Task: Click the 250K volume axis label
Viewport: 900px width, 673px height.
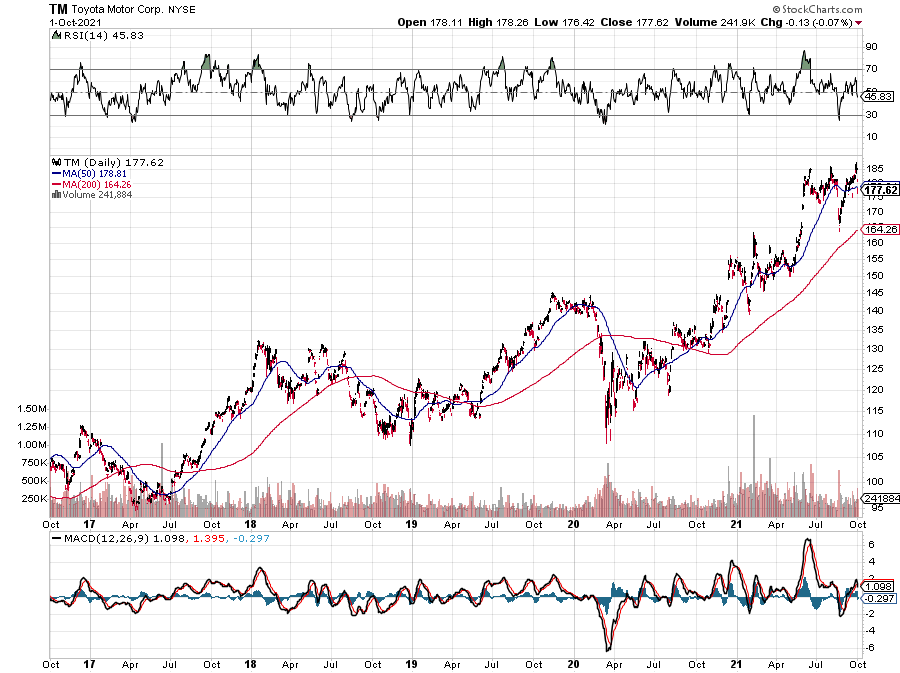Action: (34, 499)
